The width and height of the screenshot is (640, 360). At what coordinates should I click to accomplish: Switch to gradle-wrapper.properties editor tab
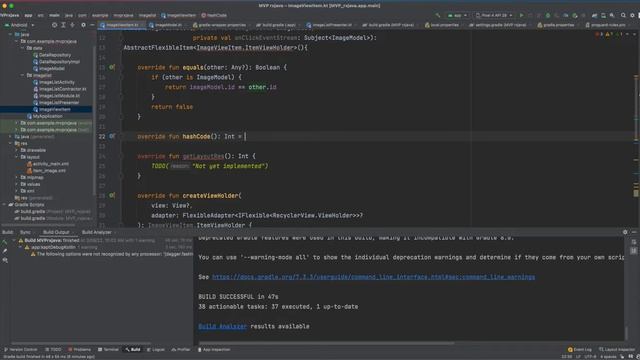coord(220,25)
